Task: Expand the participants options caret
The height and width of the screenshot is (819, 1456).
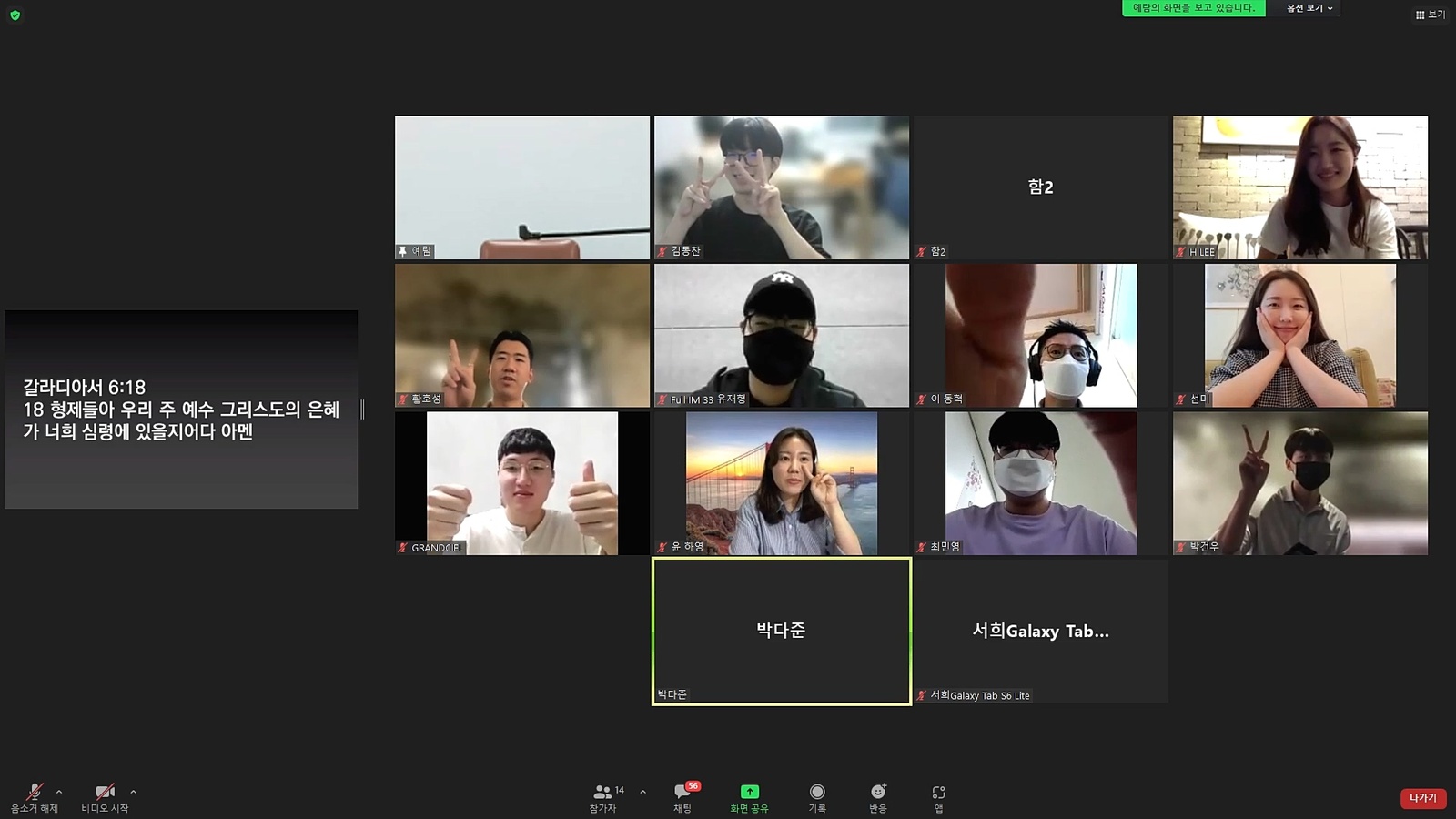Action: click(643, 792)
